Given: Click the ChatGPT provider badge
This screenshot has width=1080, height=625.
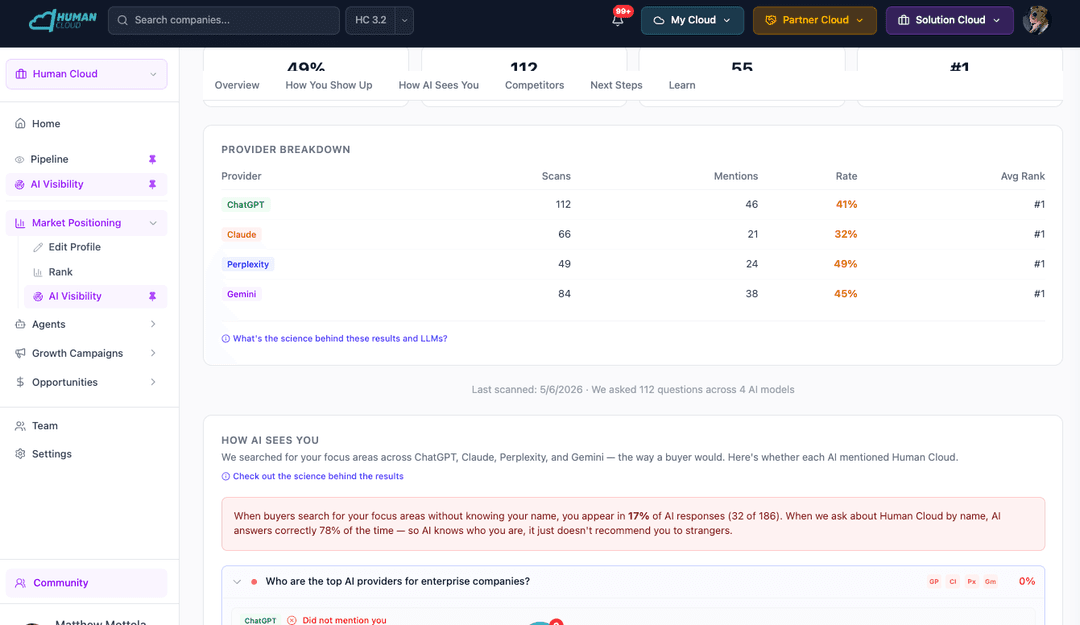Looking at the screenshot, I should coord(246,205).
